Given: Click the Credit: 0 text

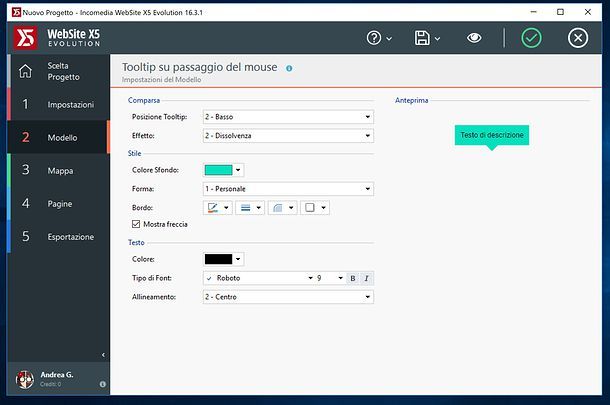Looking at the screenshot, I should click(x=51, y=384).
